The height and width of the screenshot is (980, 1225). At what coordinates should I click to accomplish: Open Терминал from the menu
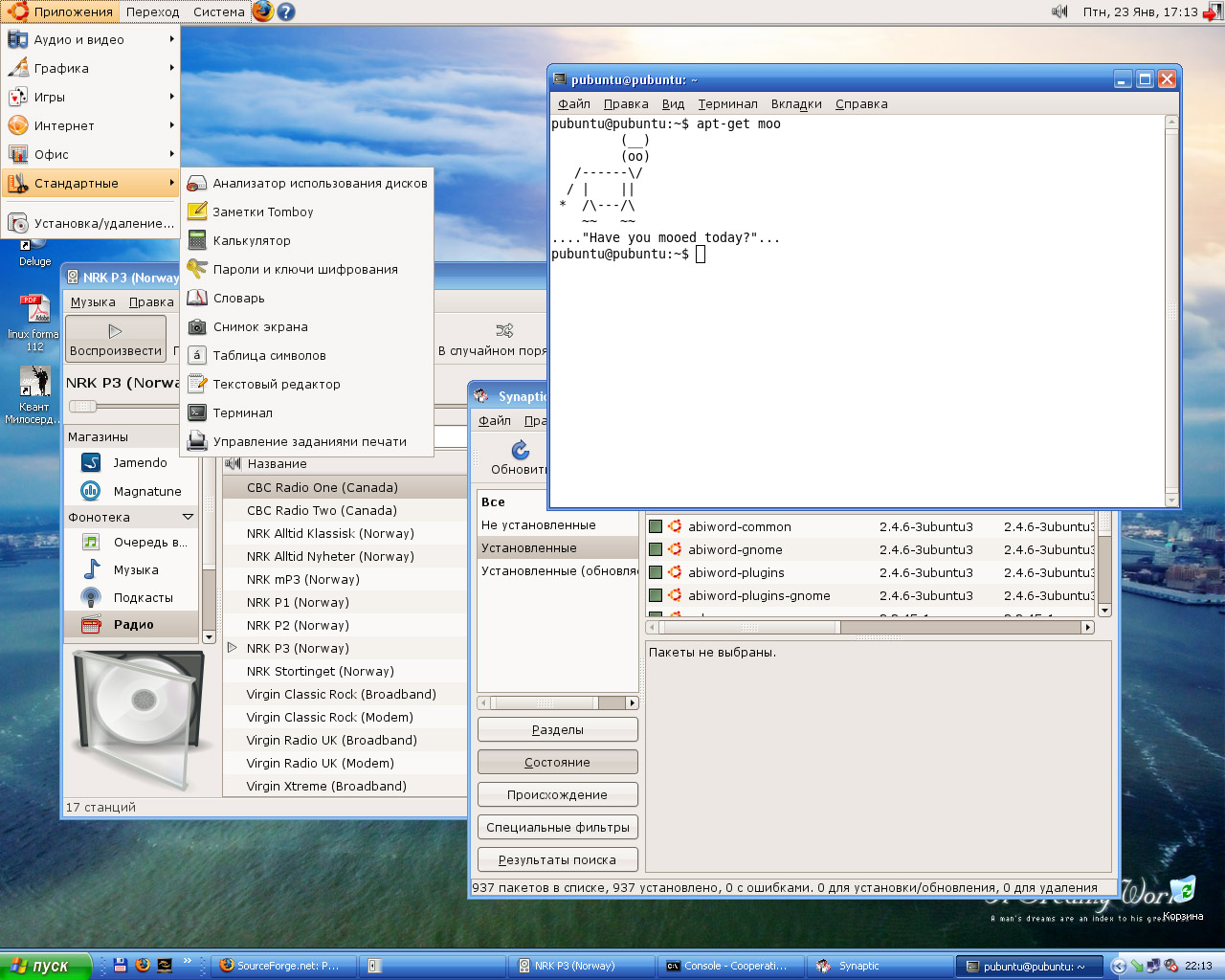pos(308,412)
